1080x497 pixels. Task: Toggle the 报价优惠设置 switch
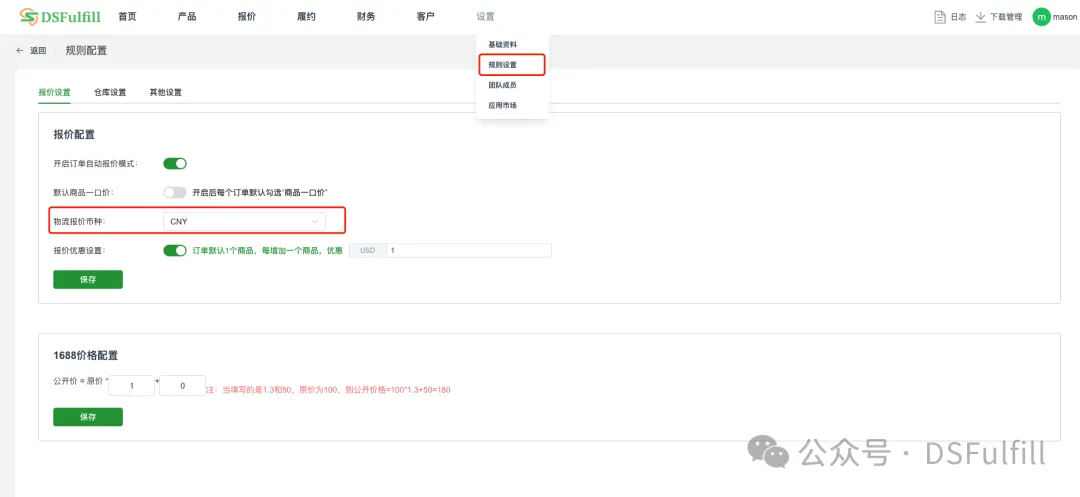[175, 250]
